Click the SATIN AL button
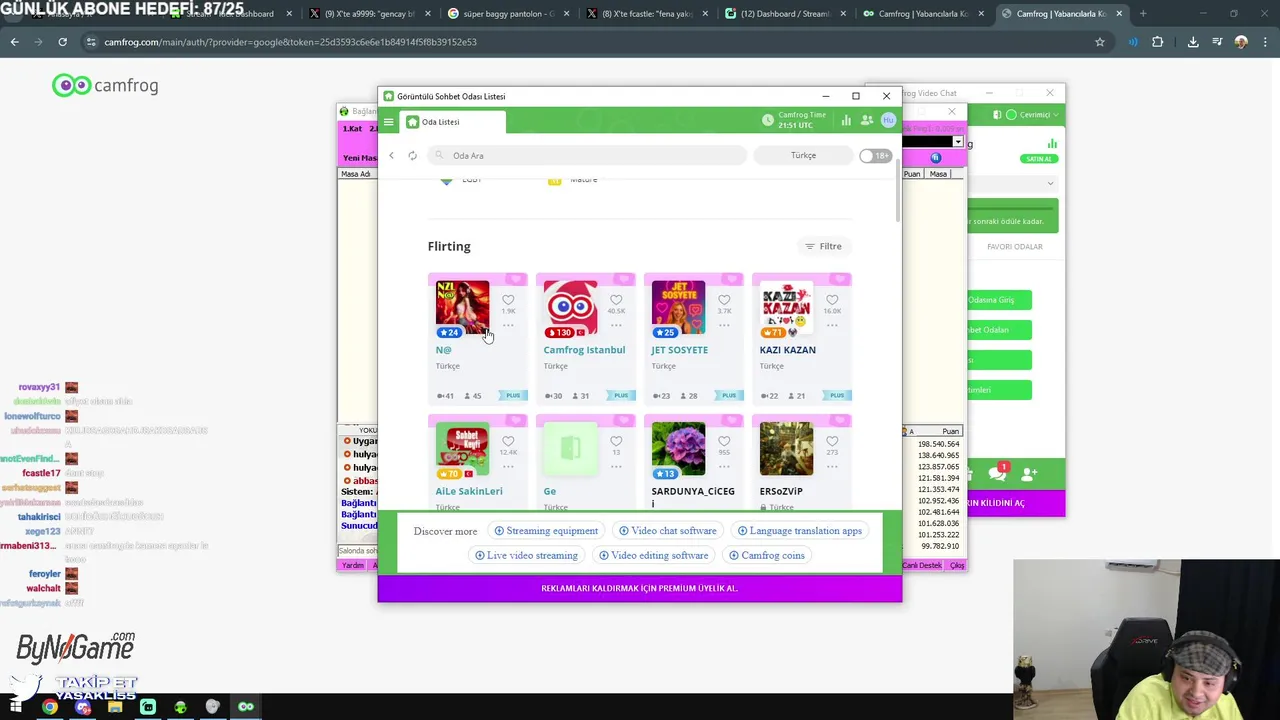 tap(1039, 159)
